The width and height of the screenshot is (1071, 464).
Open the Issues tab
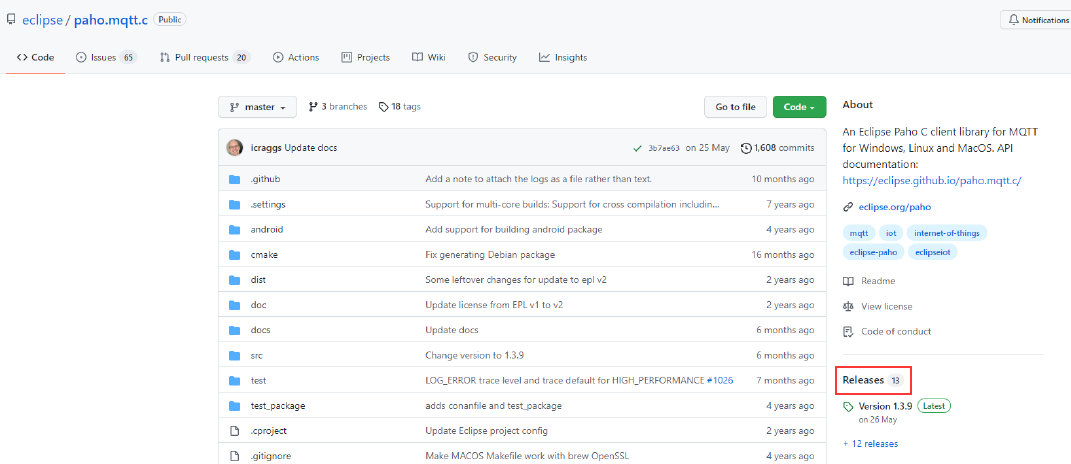[106, 57]
